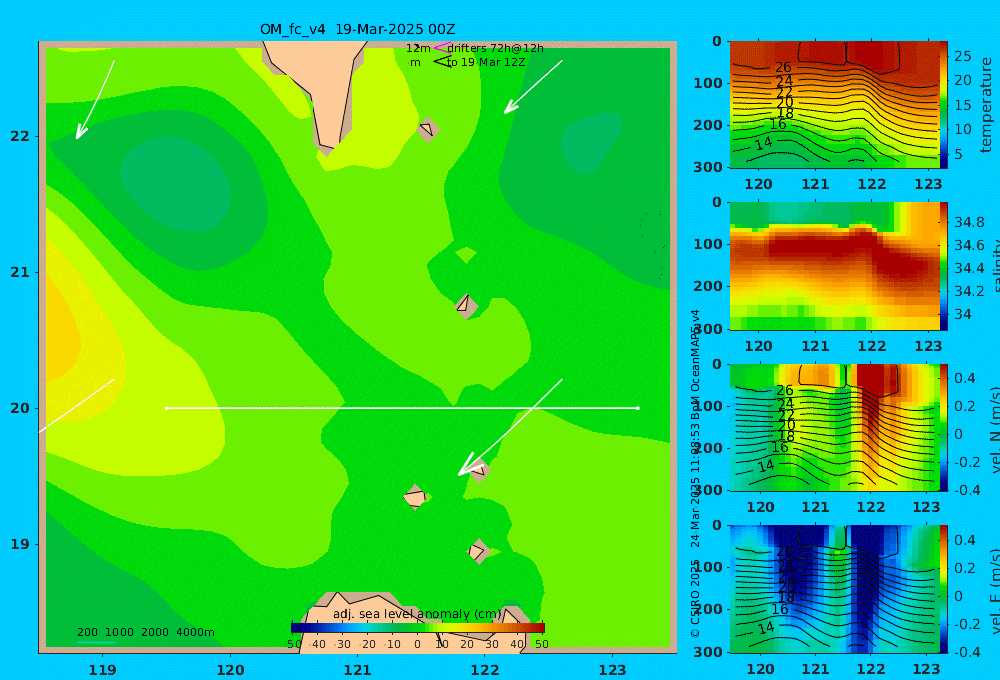Click the blue-green low anomaly center near 119.5E 21.7N
Screen dimensions: 1000x680
tap(175, 183)
